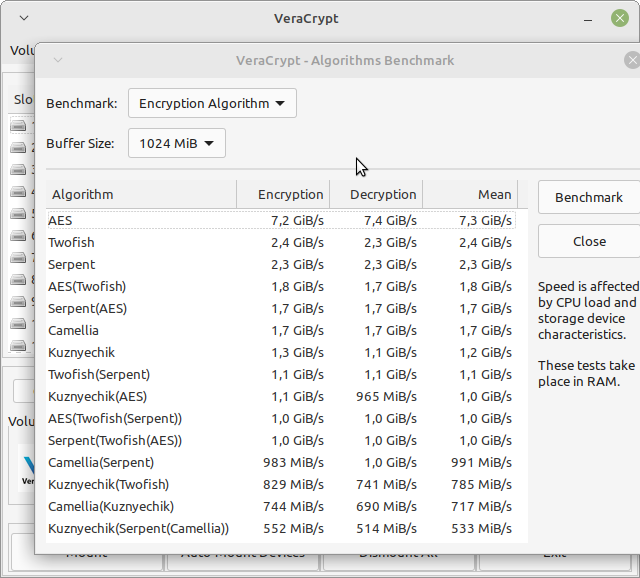Select the Kuznyechik(Serpent(Camellia)) row
Image resolution: width=640 pixels, height=578 pixels.
tap(282, 529)
